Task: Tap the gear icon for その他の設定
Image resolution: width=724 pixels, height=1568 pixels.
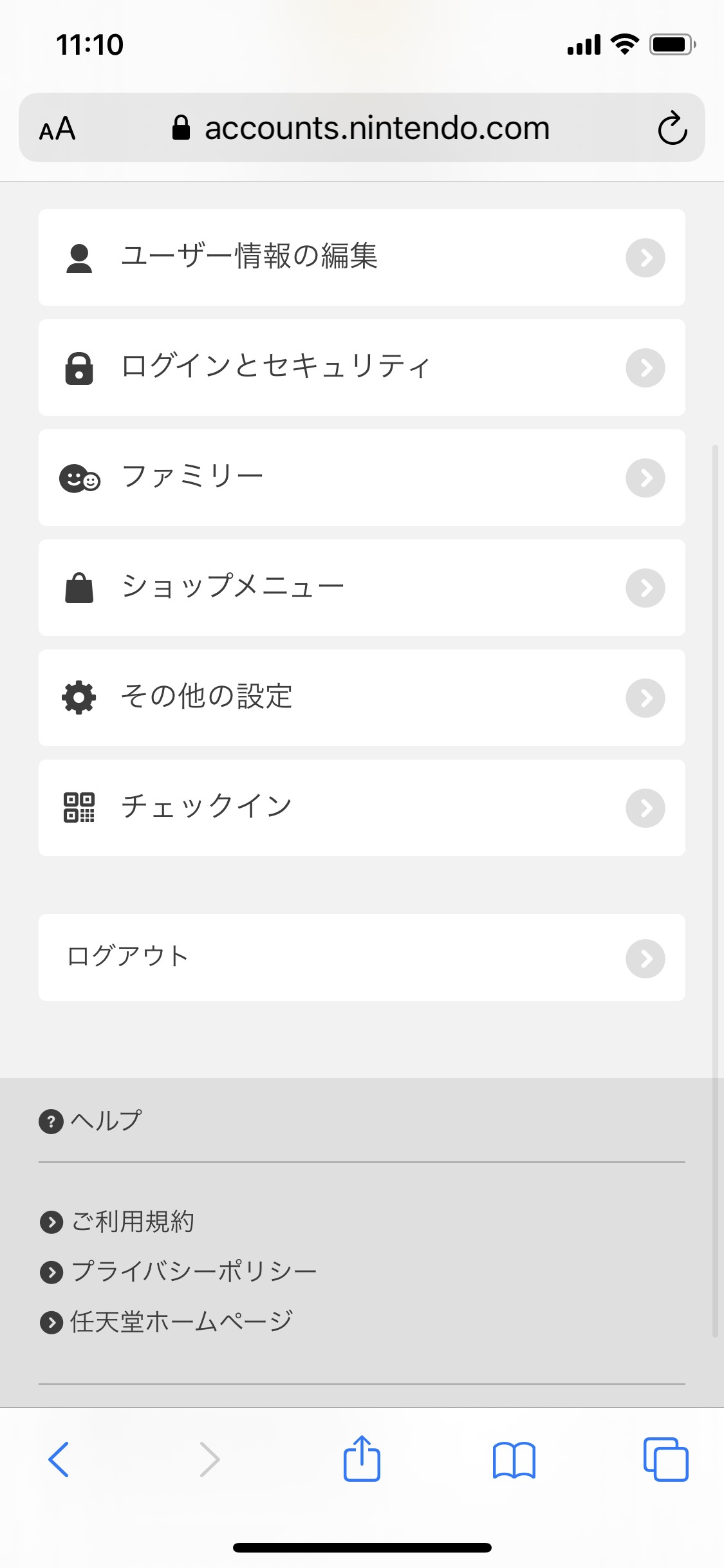Action: pyautogui.click(x=79, y=698)
